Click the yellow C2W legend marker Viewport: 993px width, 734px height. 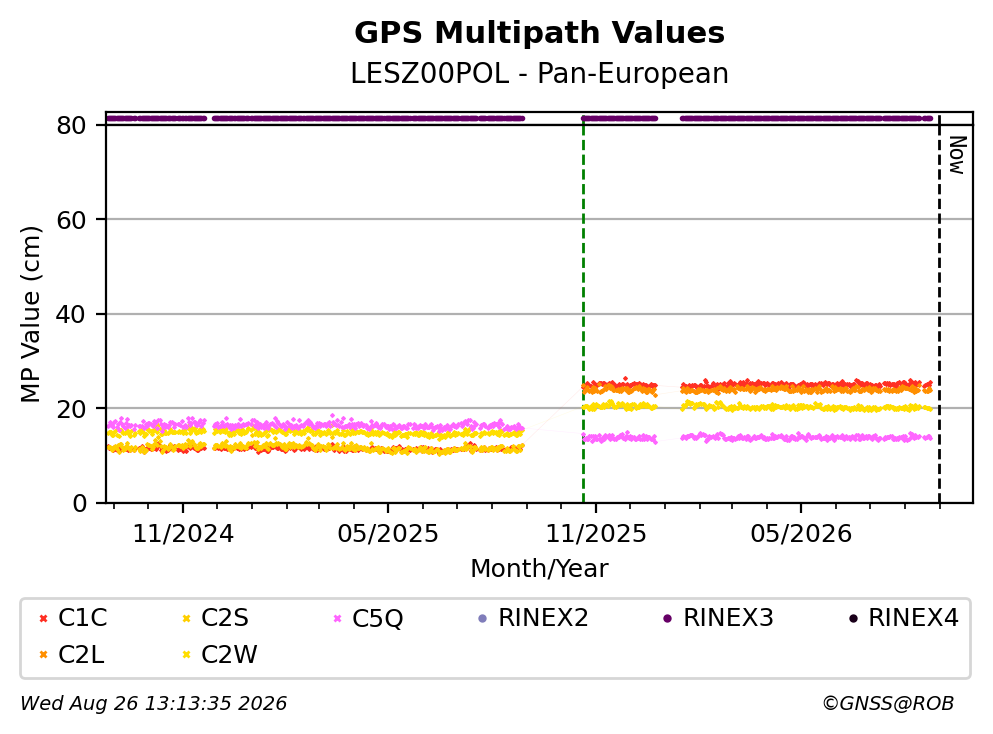click(186, 655)
